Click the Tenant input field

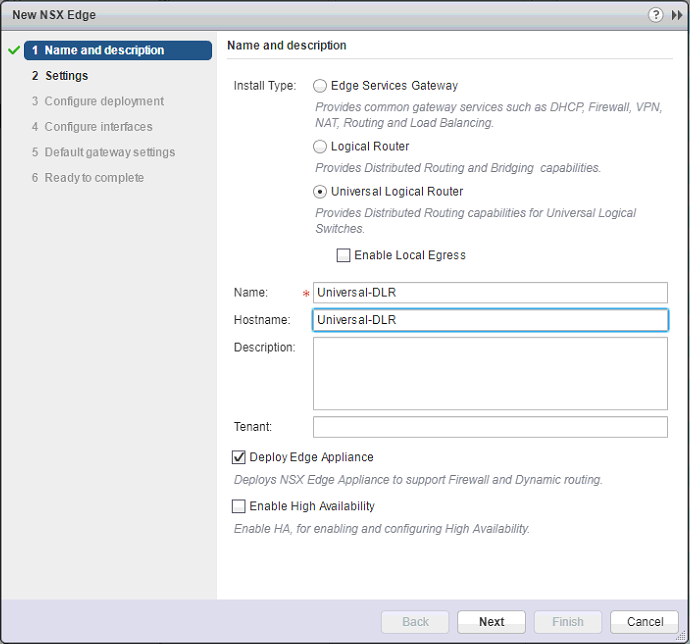tap(490, 427)
